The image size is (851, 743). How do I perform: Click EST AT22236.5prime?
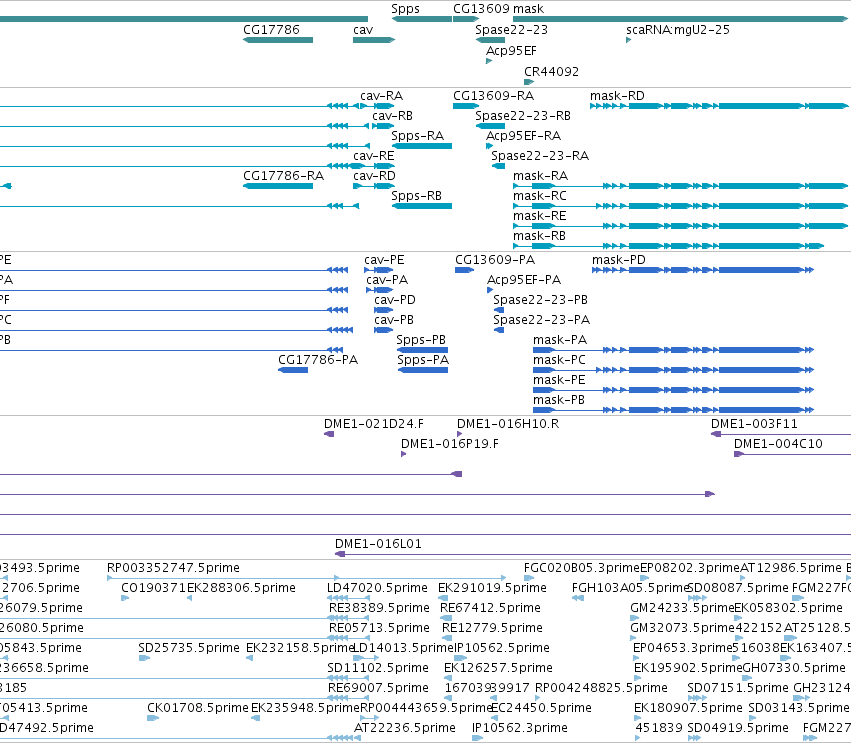[405, 728]
